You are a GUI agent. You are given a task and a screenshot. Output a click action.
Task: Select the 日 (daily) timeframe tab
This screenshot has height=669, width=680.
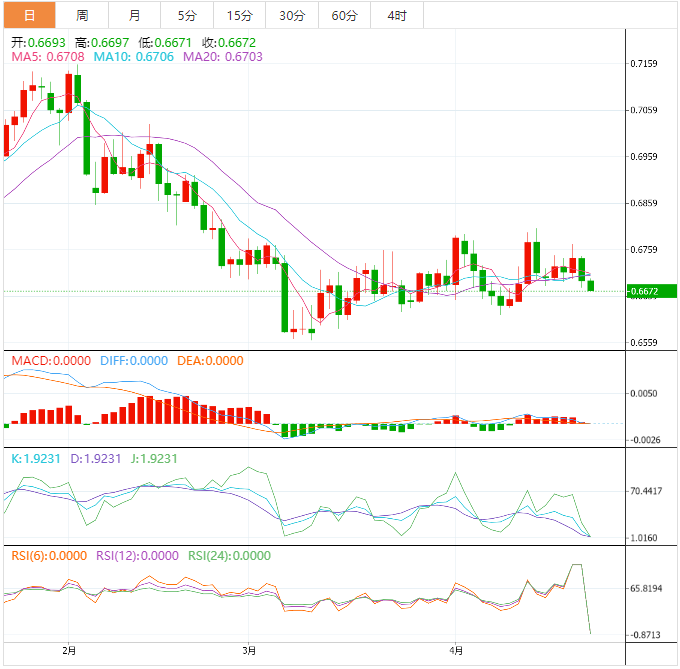click(x=28, y=15)
